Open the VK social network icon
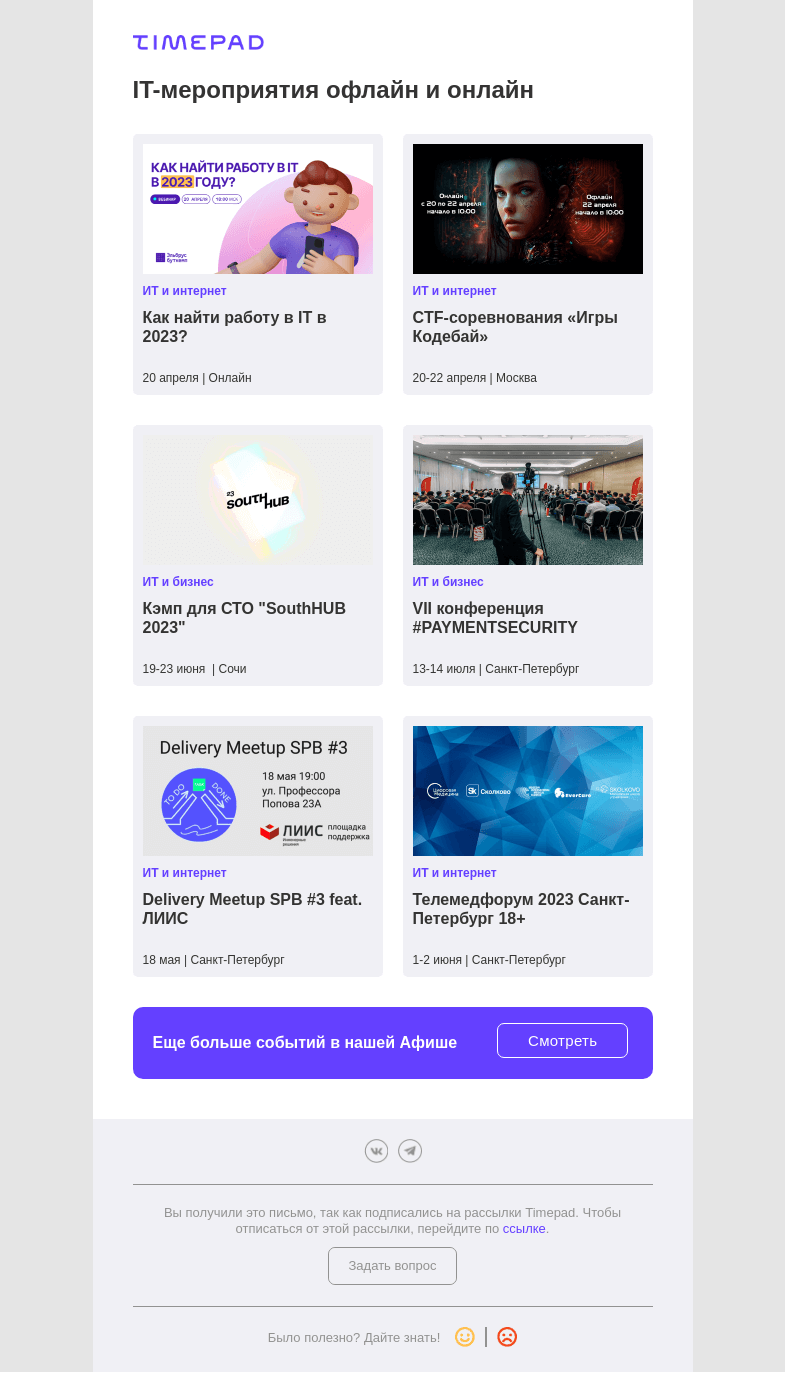 click(x=376, y=1151)
